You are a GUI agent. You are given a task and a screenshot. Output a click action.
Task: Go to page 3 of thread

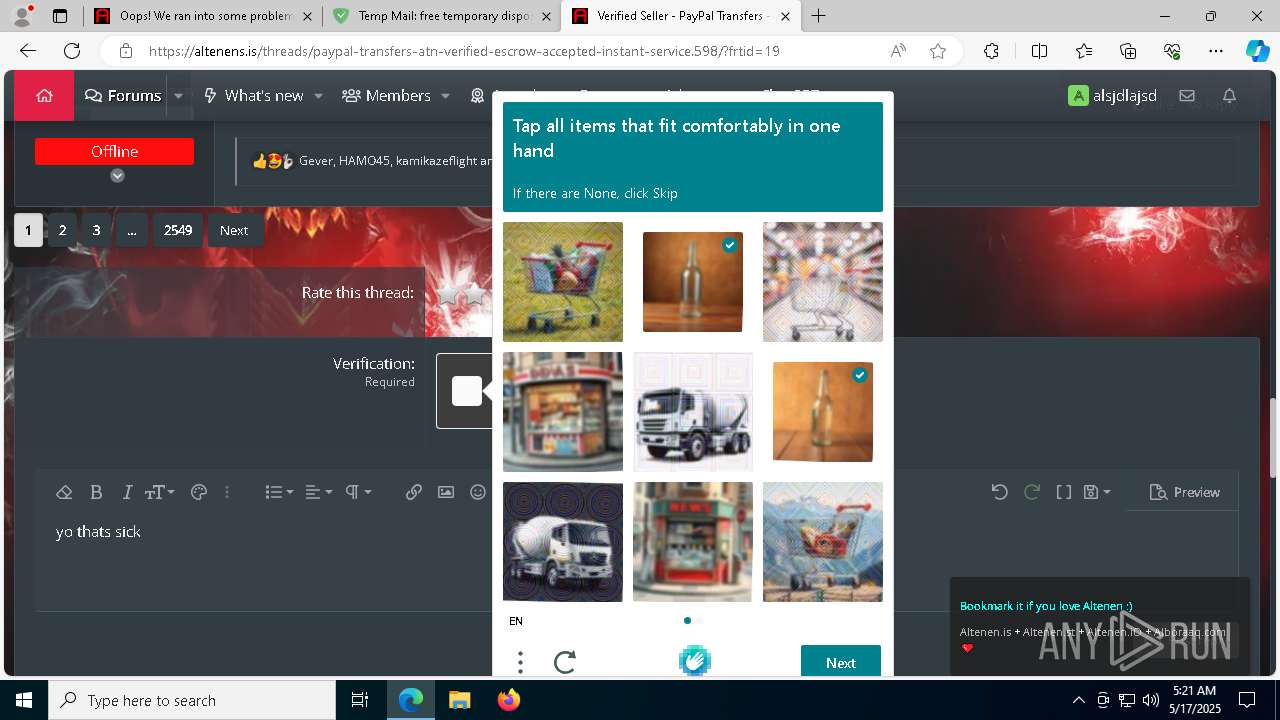(x=96, y=230)
